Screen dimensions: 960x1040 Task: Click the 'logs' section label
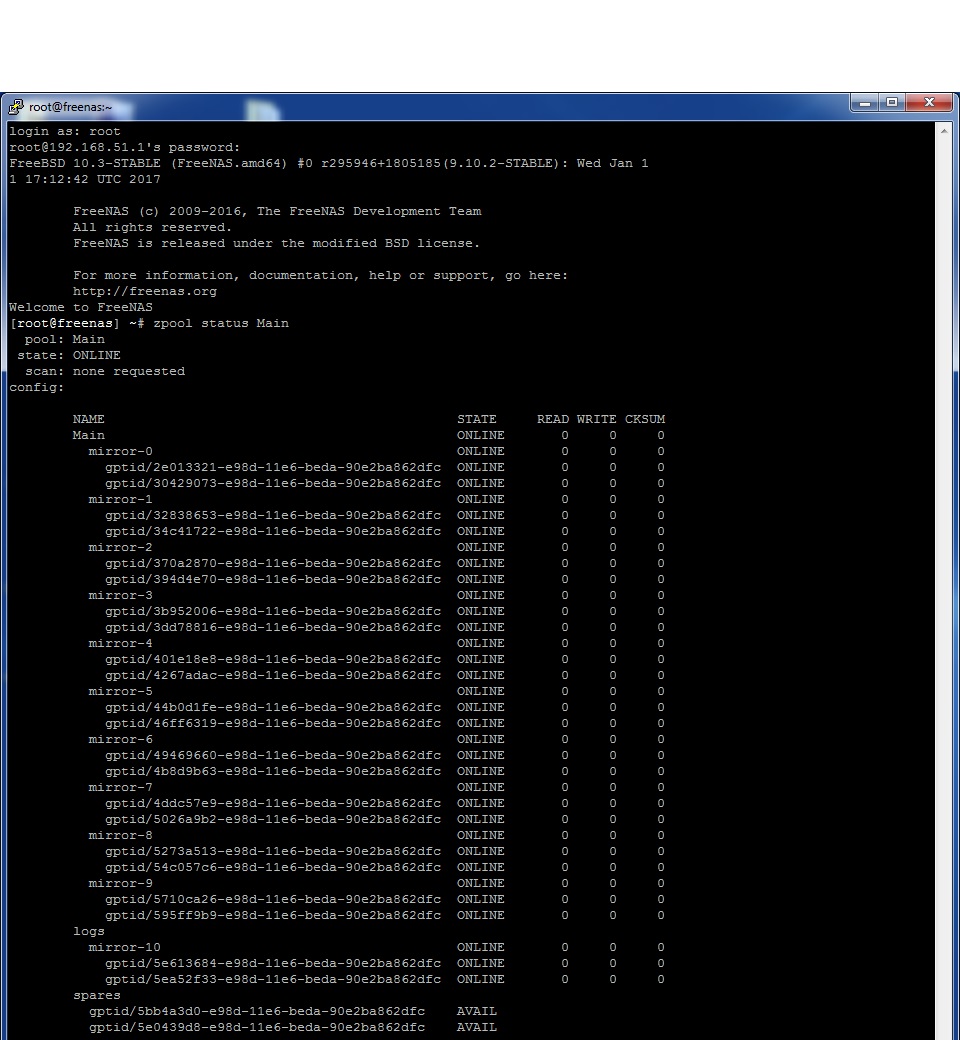pos(88,931)
